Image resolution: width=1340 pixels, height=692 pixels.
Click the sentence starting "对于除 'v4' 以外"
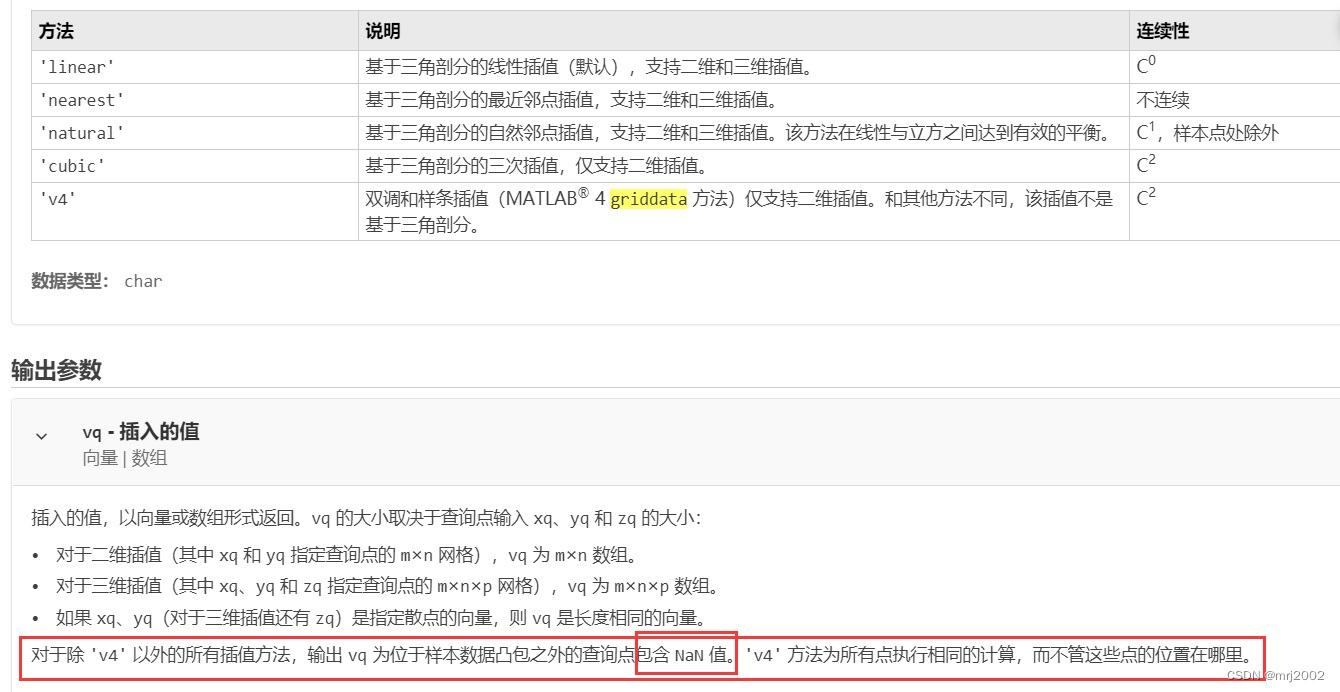(x=385, y=656)
